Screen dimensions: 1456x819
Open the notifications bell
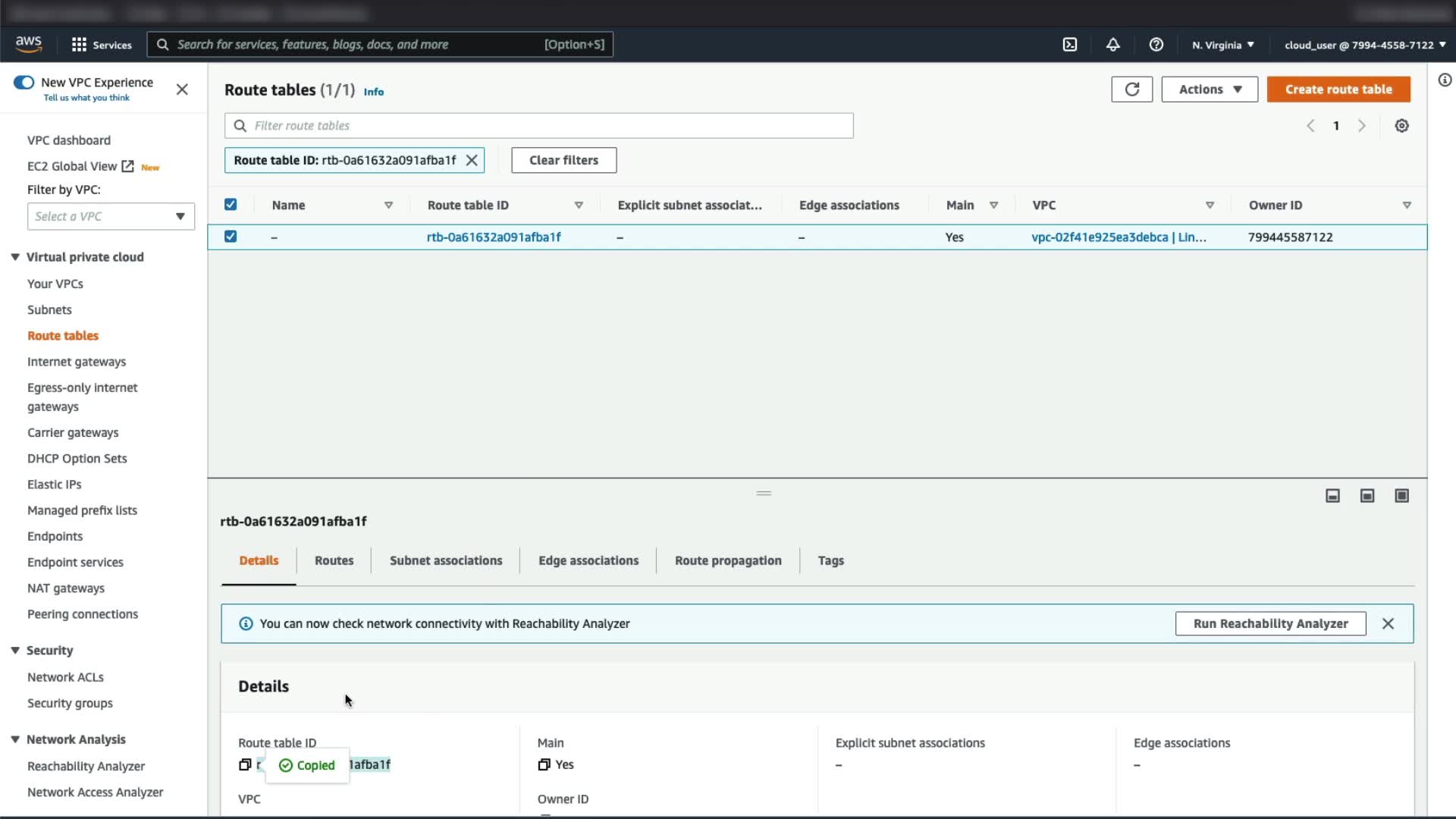coord(1112,45)
